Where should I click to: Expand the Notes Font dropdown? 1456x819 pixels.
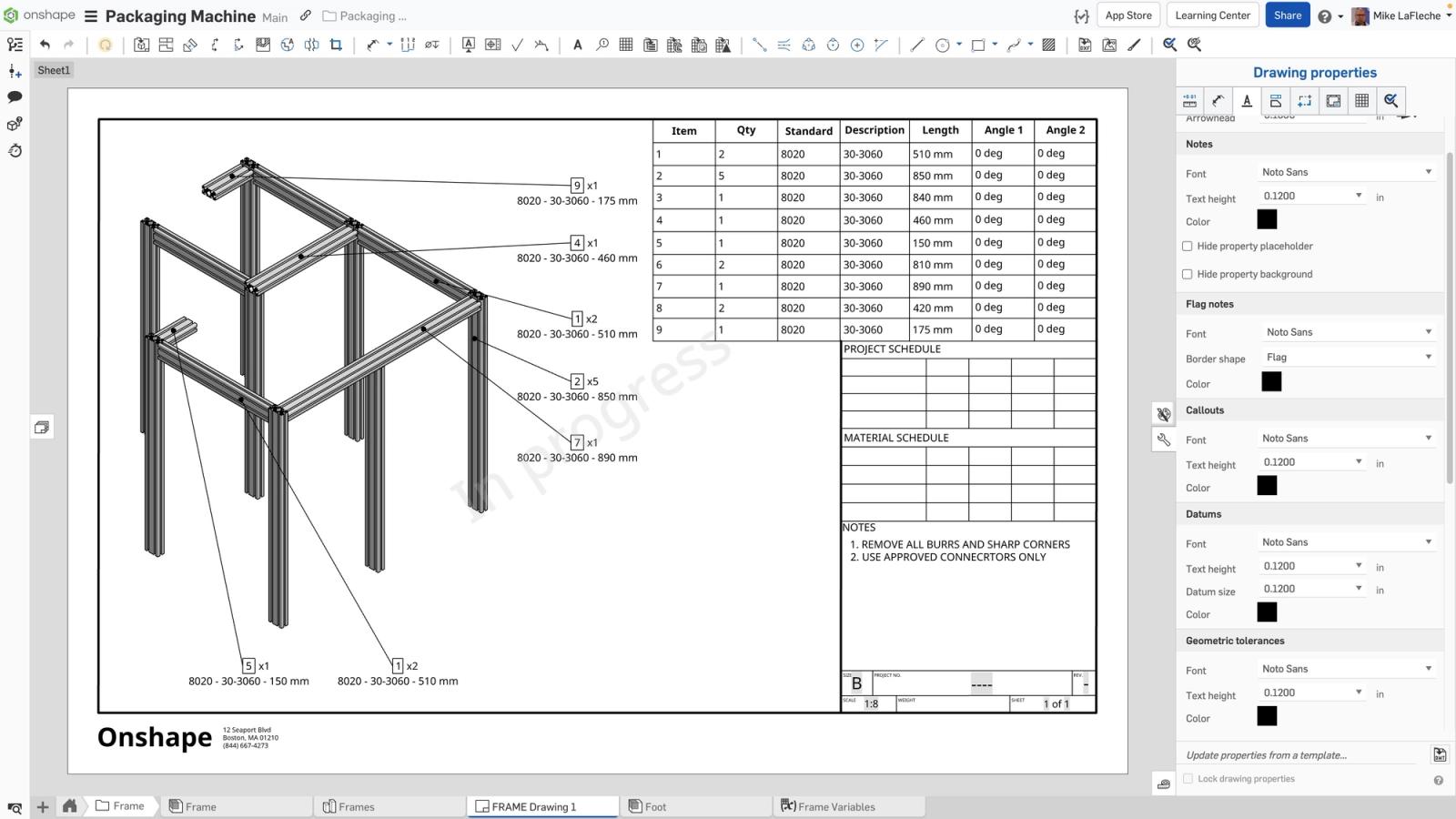coord(1347,172)
